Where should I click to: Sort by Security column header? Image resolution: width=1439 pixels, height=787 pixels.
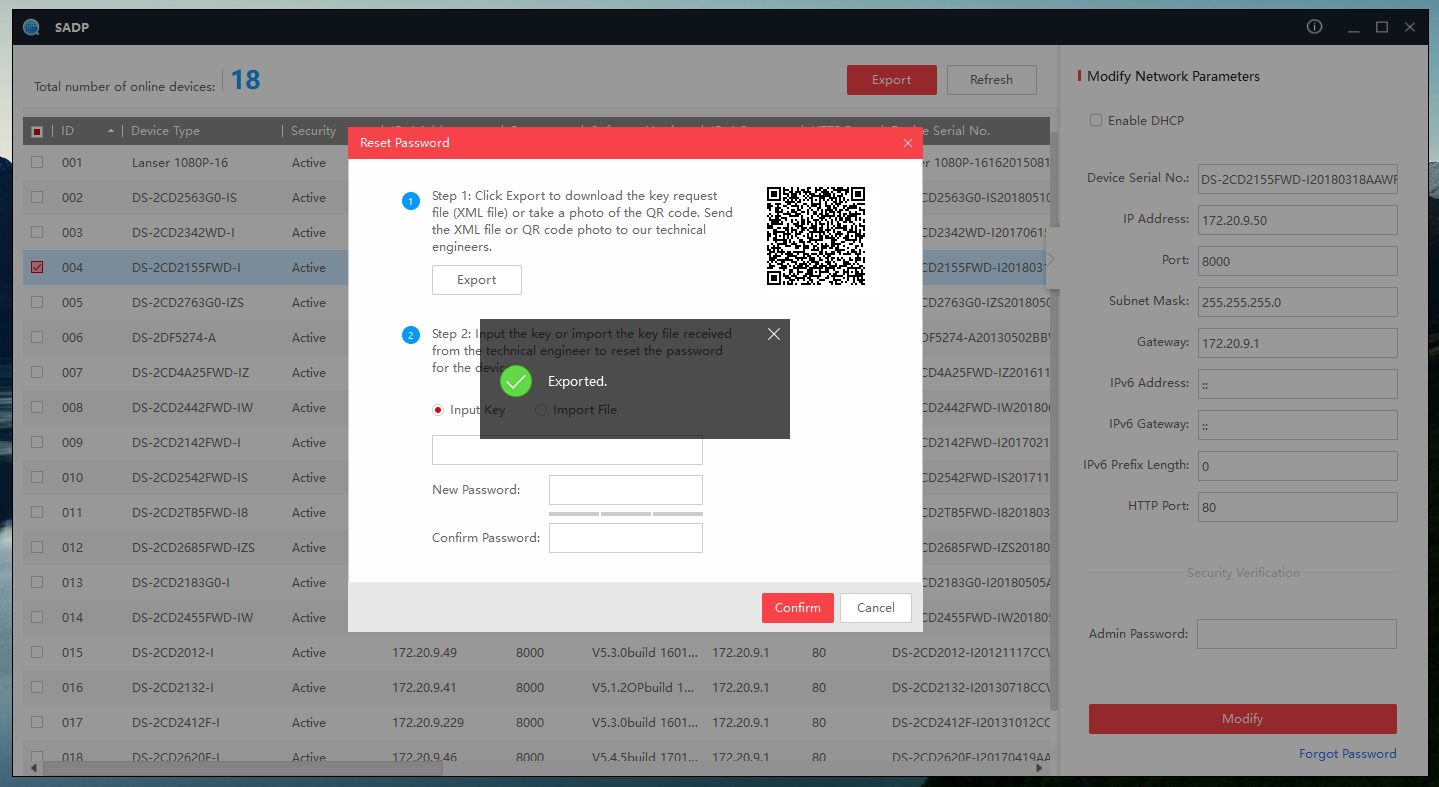[x=314, y=131]
